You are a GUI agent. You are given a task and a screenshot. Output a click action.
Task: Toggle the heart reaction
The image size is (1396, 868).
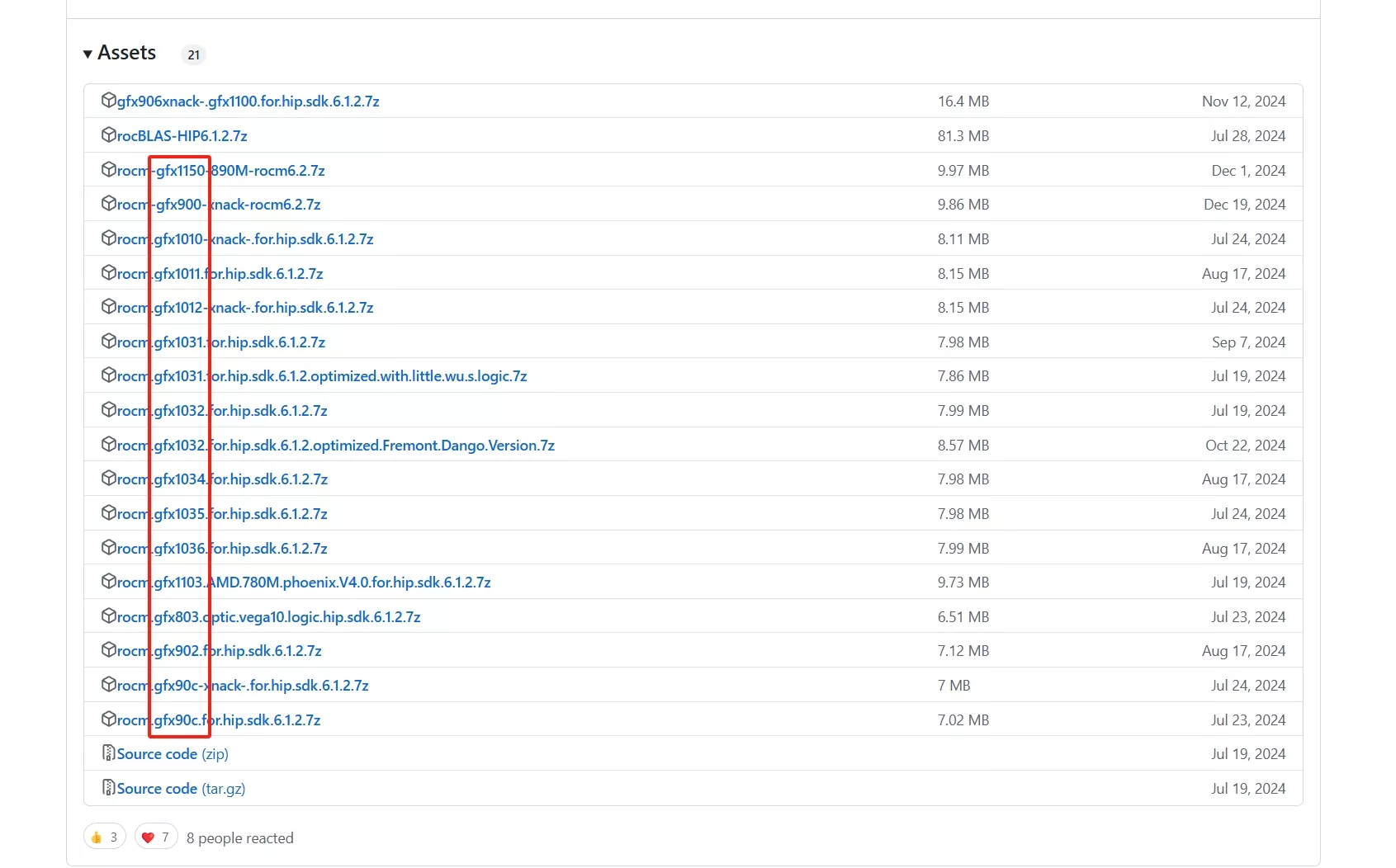tap(155, 836)
